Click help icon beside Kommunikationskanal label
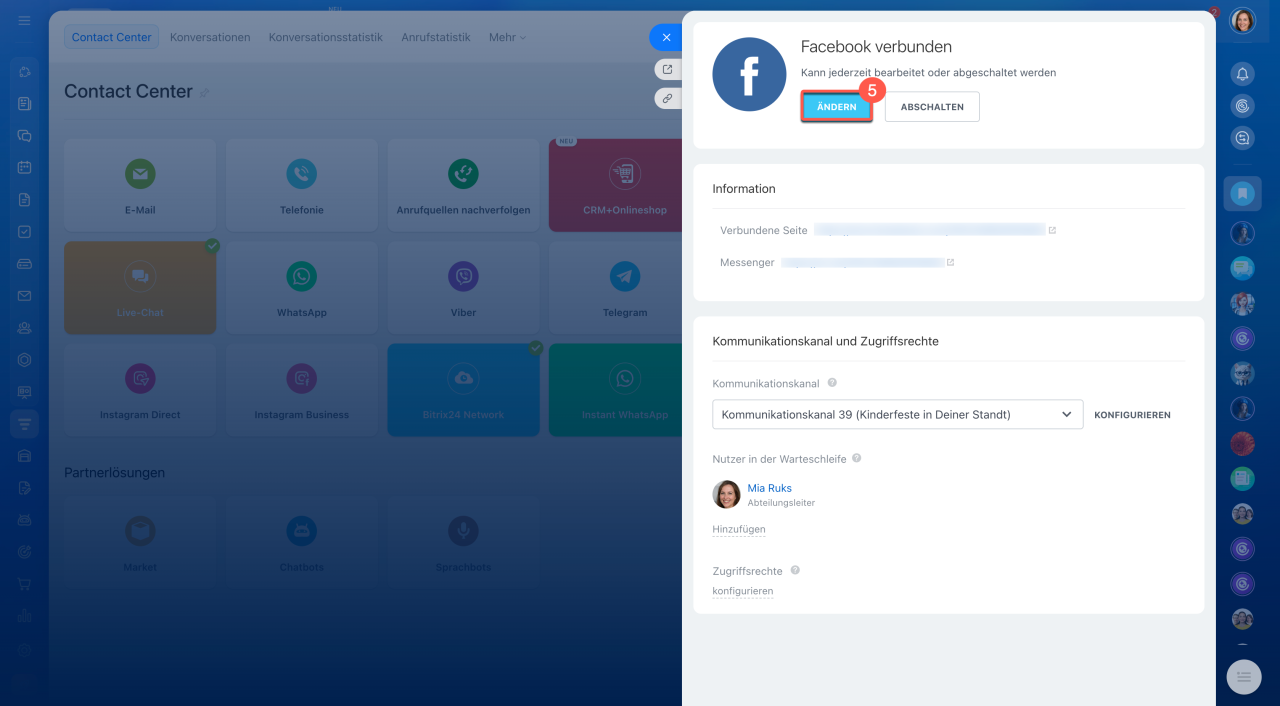The width and height of the screenshot is (1280, 706). tap(832, 383)
